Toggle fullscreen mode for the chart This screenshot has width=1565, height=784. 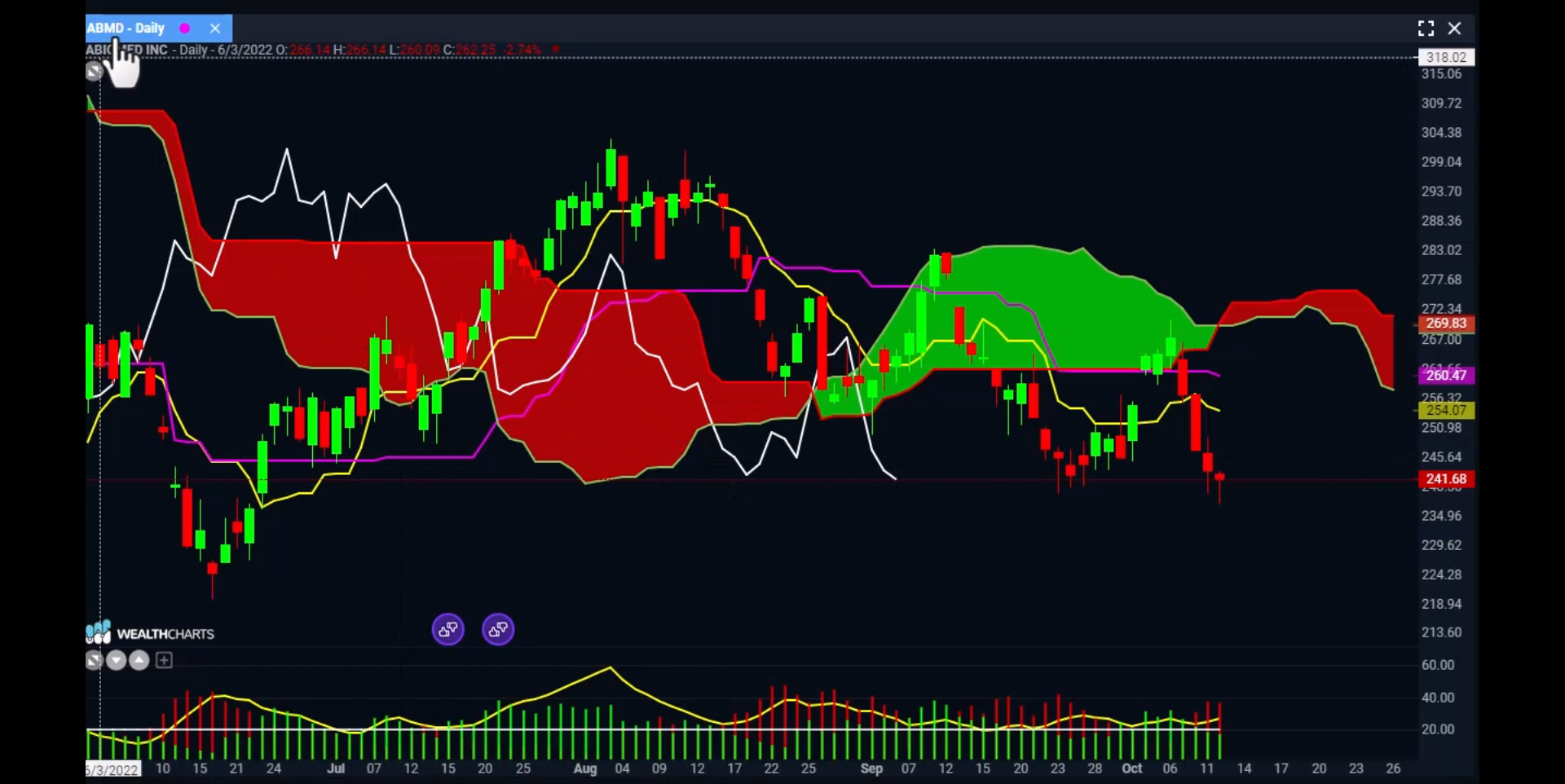(1426, 29)
